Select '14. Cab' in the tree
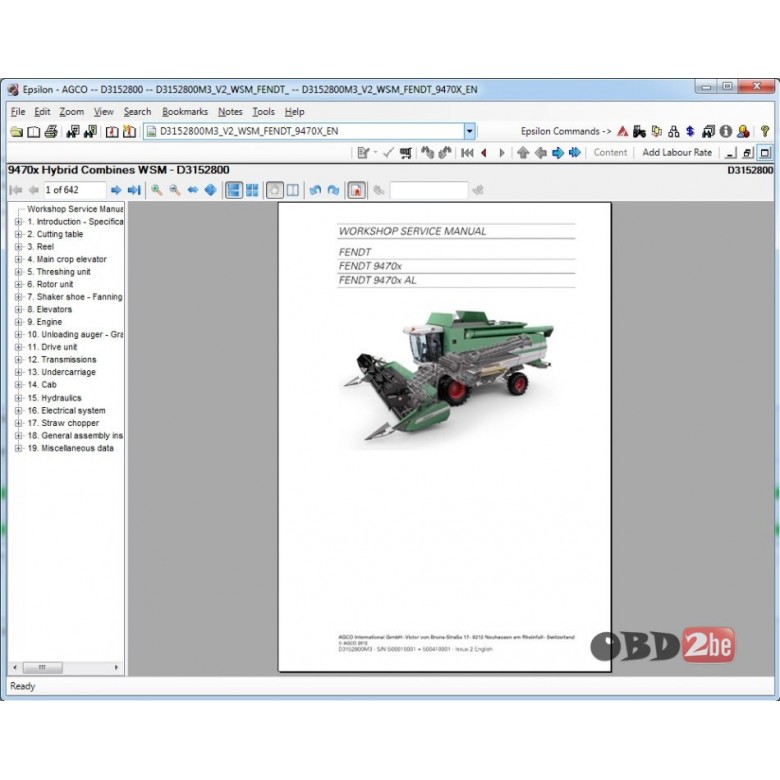This screenshot has height=780, width=780. point(42,385)
